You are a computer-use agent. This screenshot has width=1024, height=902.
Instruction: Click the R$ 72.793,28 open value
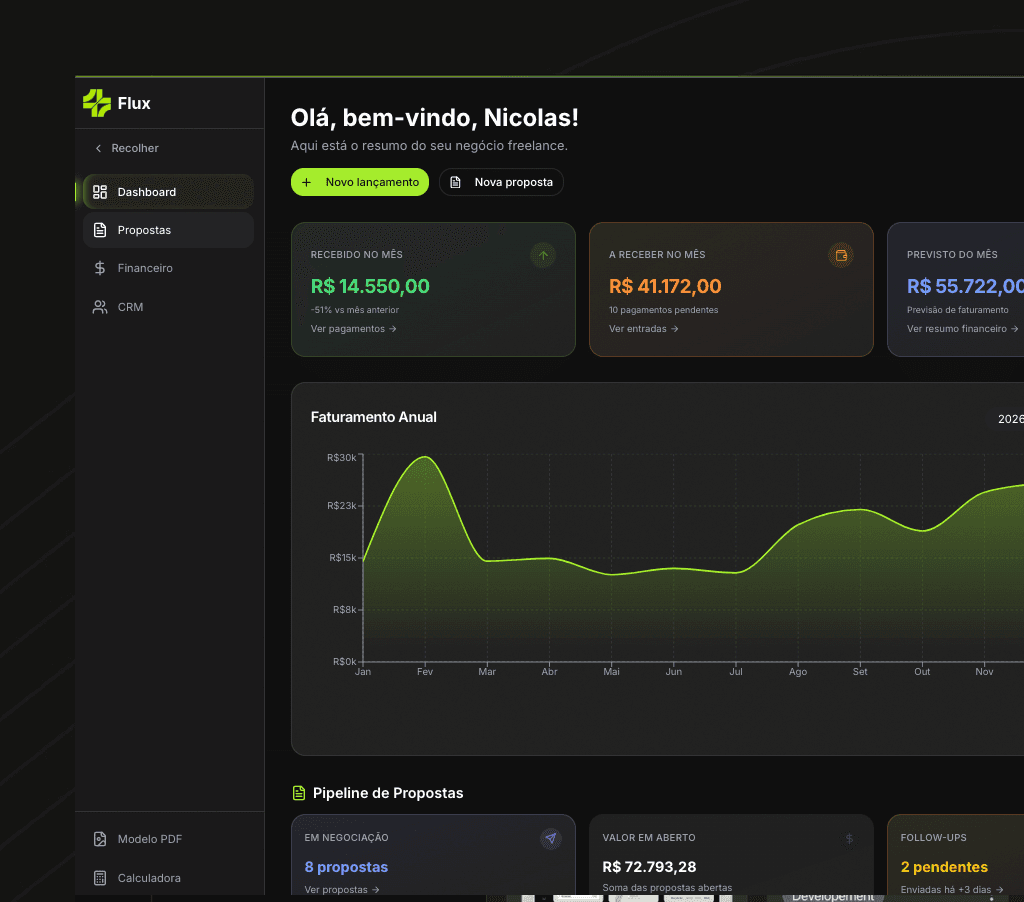pyautogui.click(x=649, y=867)
